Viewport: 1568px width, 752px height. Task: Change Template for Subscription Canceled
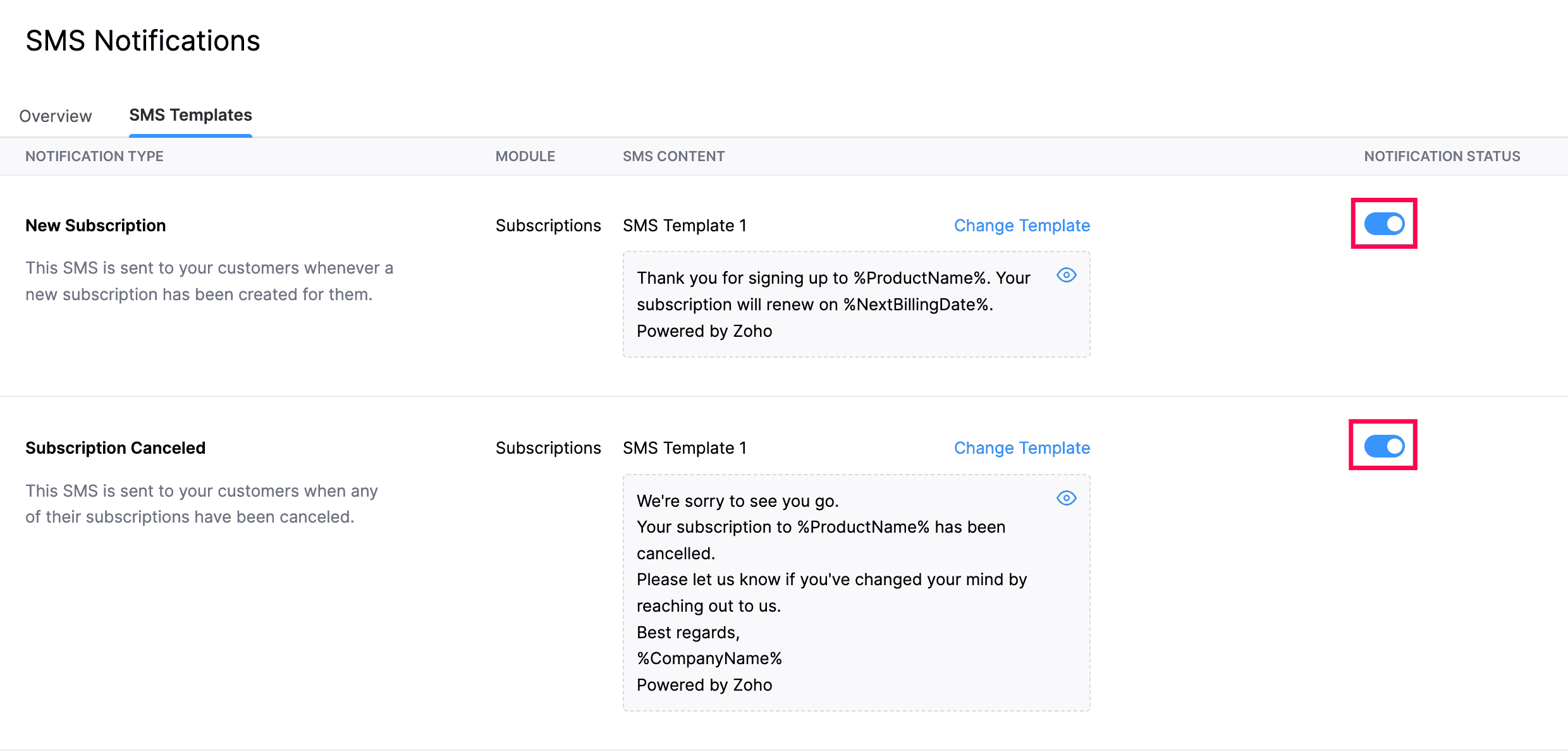(1021, 447)
